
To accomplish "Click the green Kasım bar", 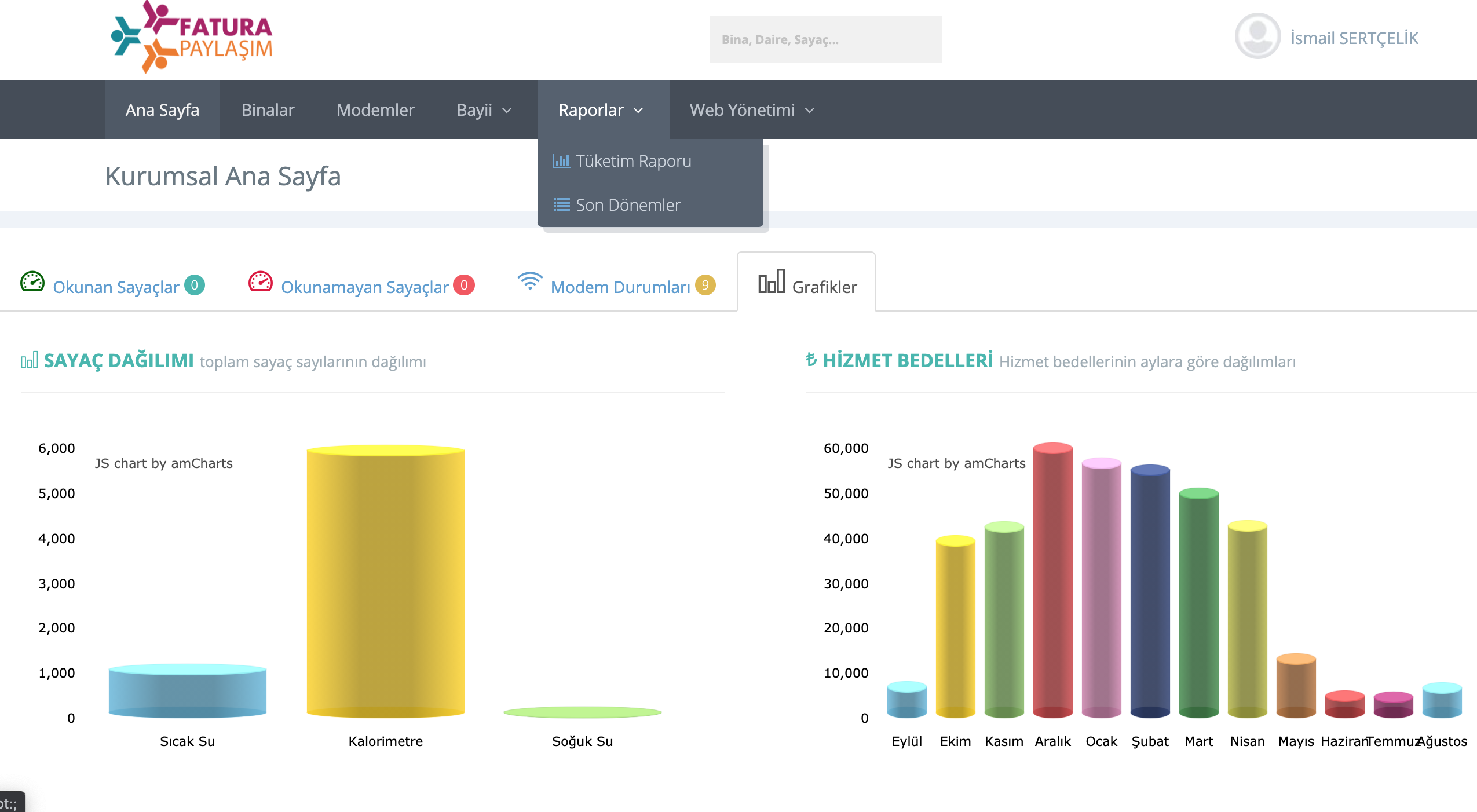I will pyautogui.click(x=1004, y=620).
